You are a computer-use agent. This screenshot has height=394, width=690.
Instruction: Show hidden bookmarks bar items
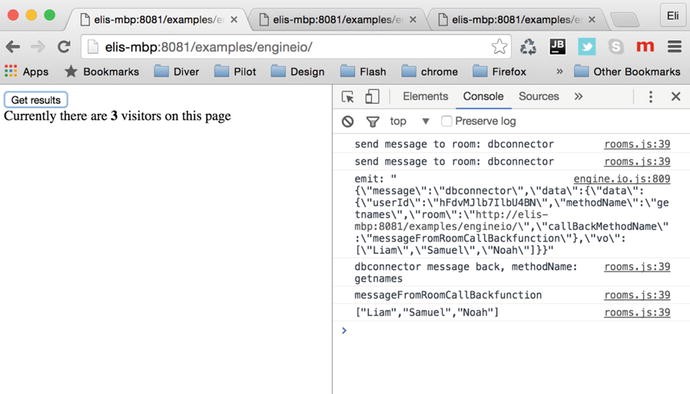point(559,71)
